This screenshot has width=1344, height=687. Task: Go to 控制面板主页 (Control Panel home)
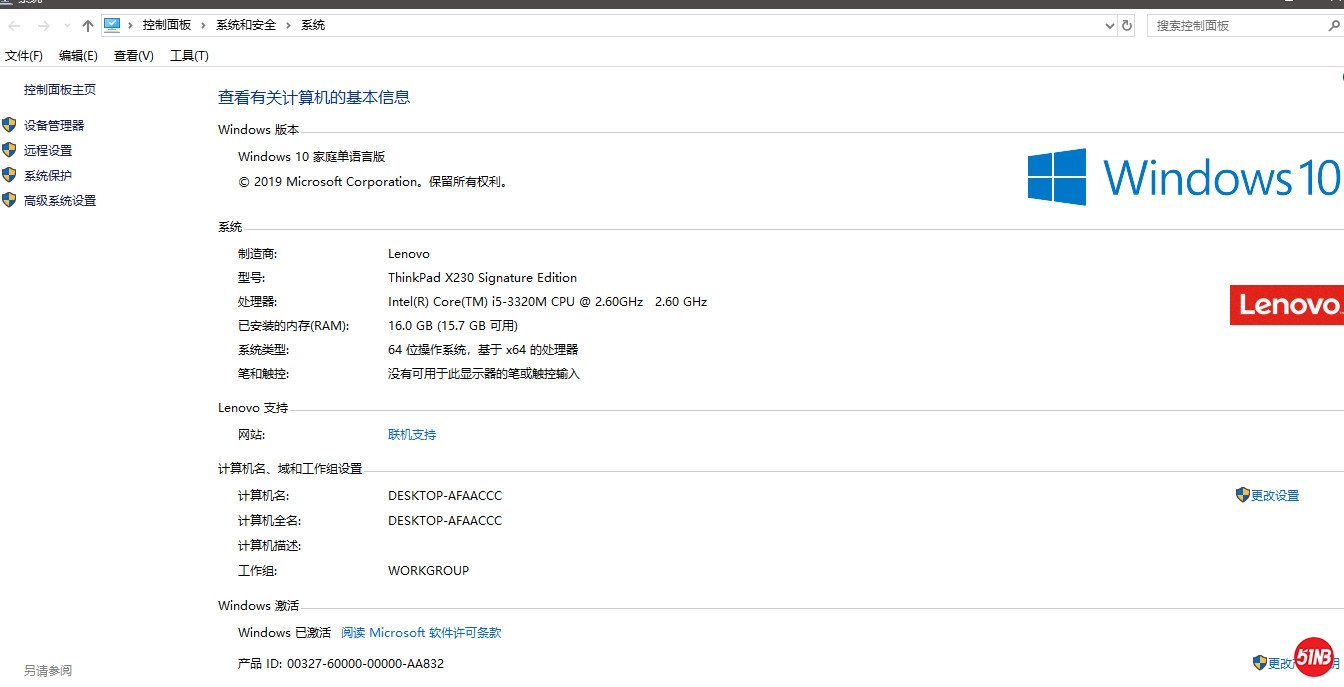point(60,89)
